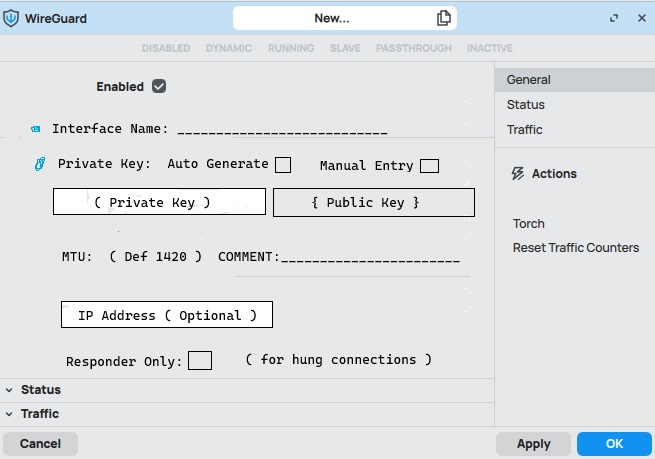Select the General tab in sidebar
The width and height of the screenshot is (655, 459).
pos(574,80)
